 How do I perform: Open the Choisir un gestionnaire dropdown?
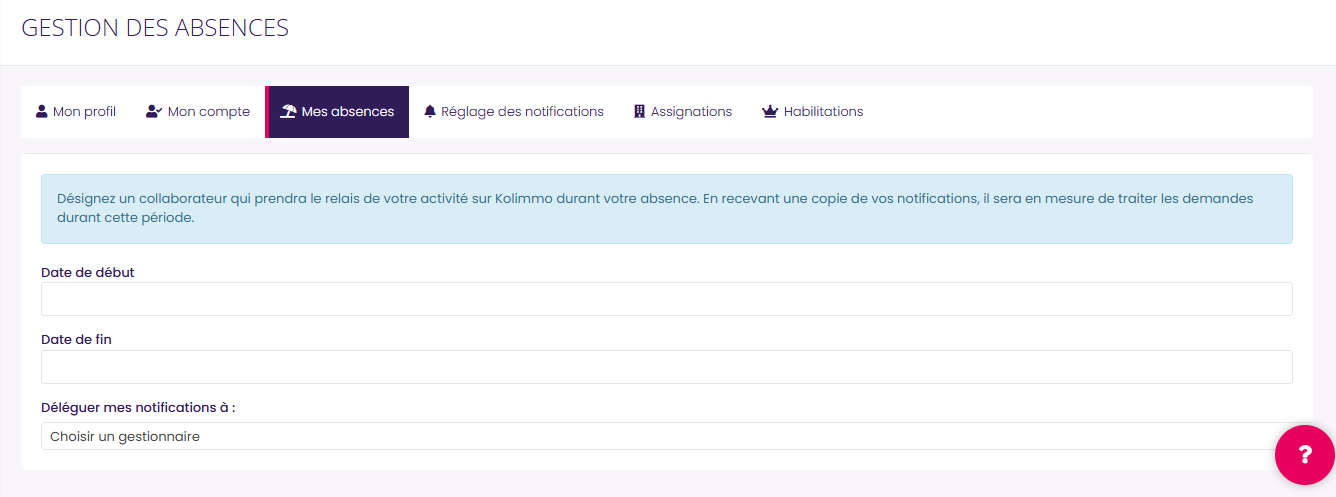666,436
